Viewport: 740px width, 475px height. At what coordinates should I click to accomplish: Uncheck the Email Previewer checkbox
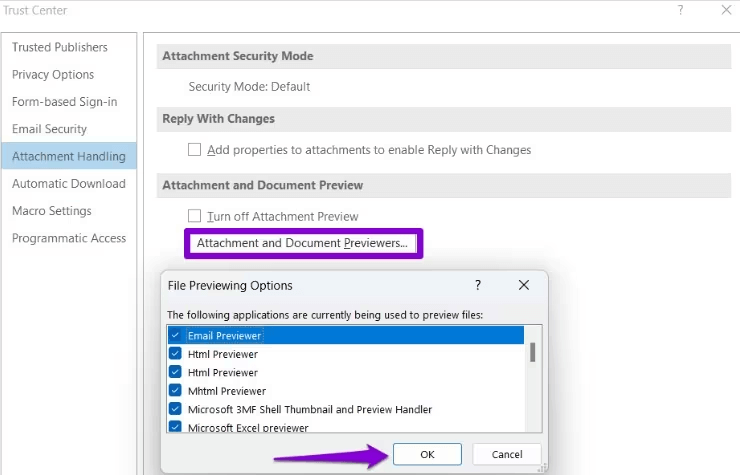click(176, 336)
